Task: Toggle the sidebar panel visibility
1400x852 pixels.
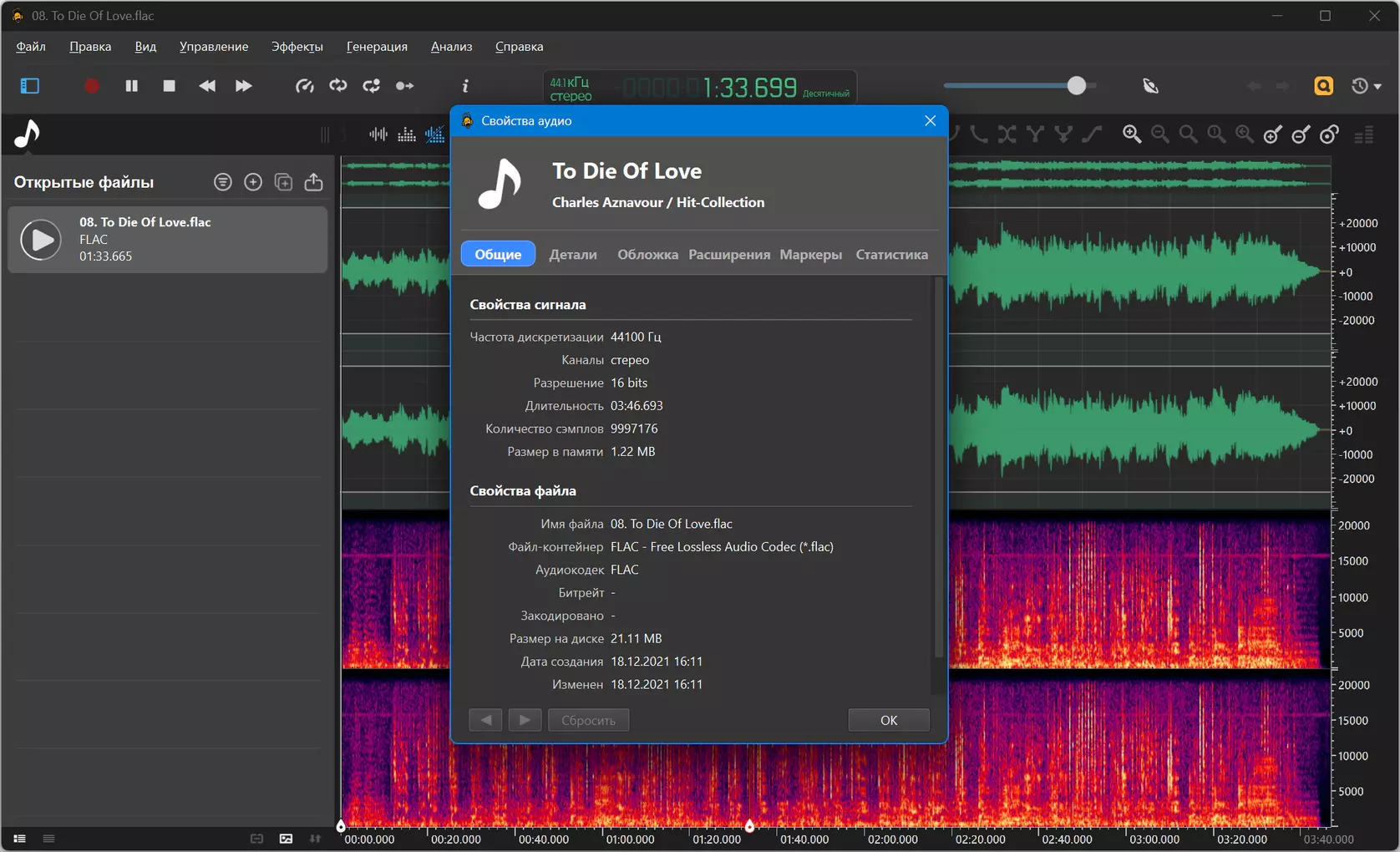Action: (30, 86)
